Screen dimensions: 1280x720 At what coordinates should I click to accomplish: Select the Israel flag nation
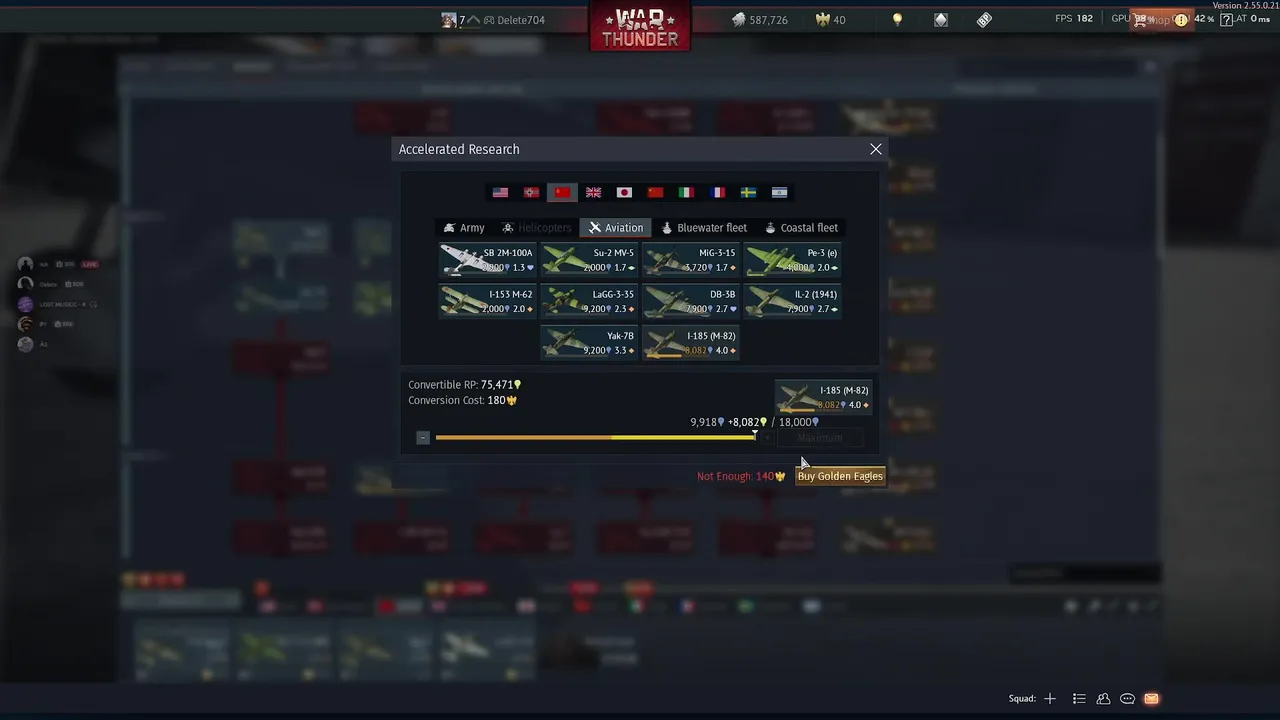tap(780, 192)
